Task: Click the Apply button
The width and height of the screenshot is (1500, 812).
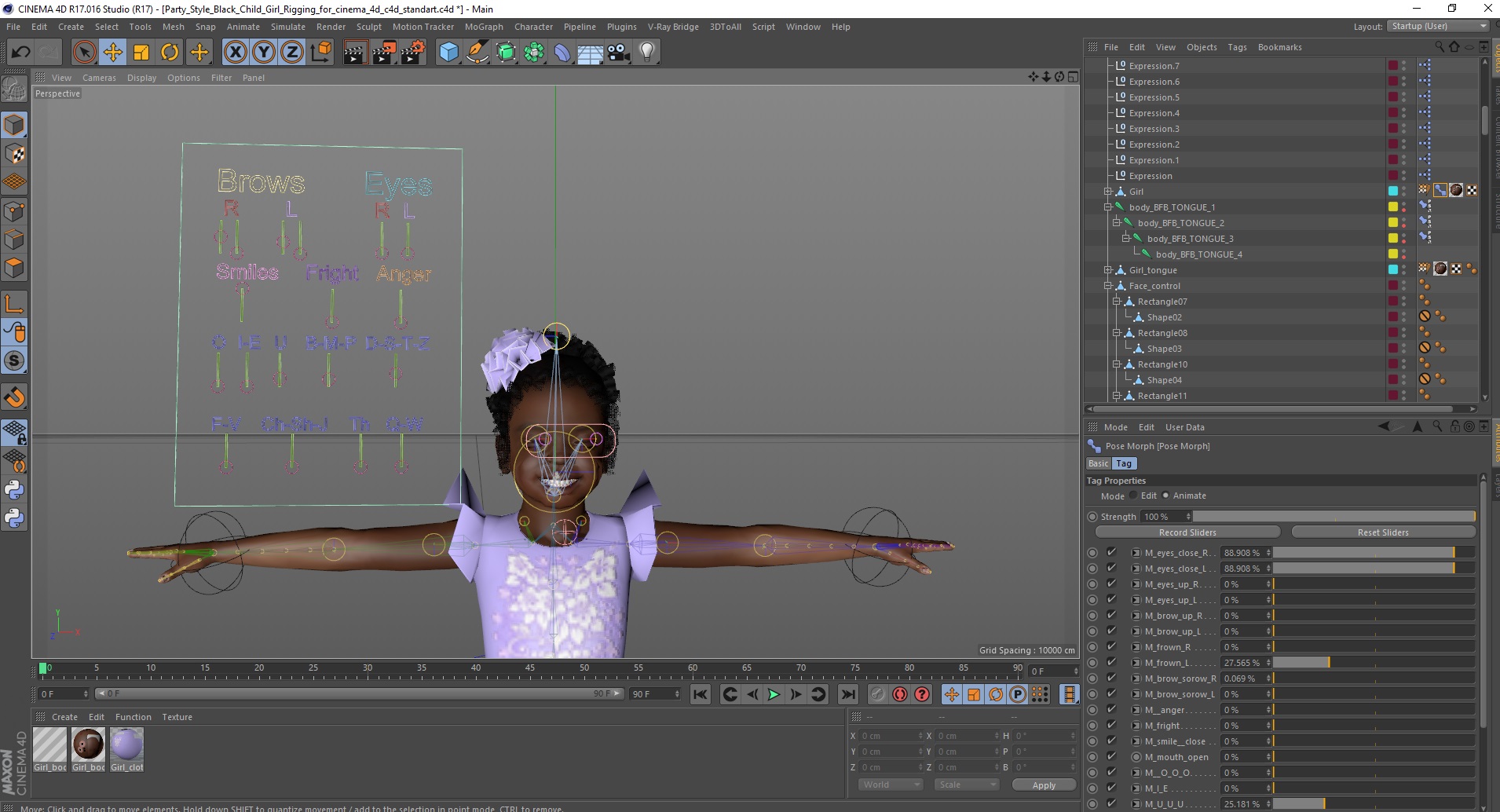Action: pos(1044,785)
